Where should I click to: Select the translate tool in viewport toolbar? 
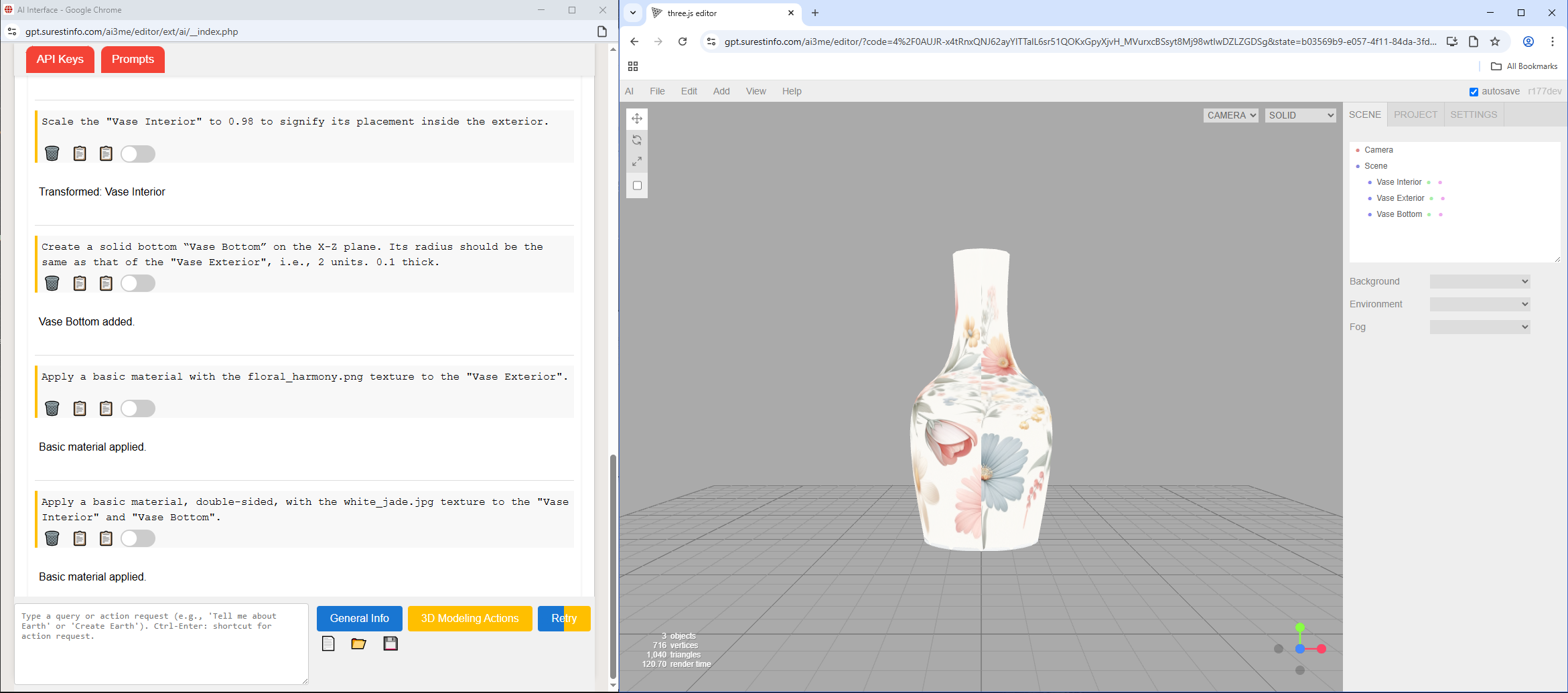[x=637, y=119]
